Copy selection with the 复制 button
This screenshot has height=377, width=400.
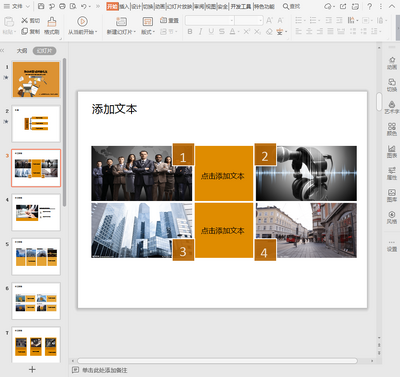point(30,32)
